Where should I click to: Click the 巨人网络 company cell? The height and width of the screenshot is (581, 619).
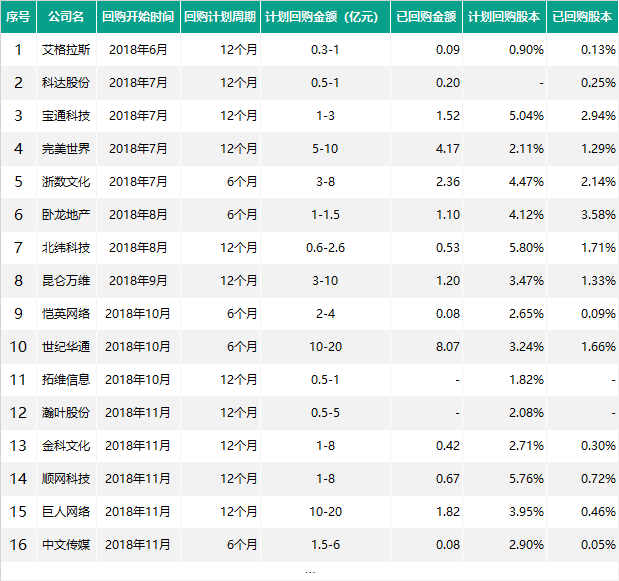(66, 512)
